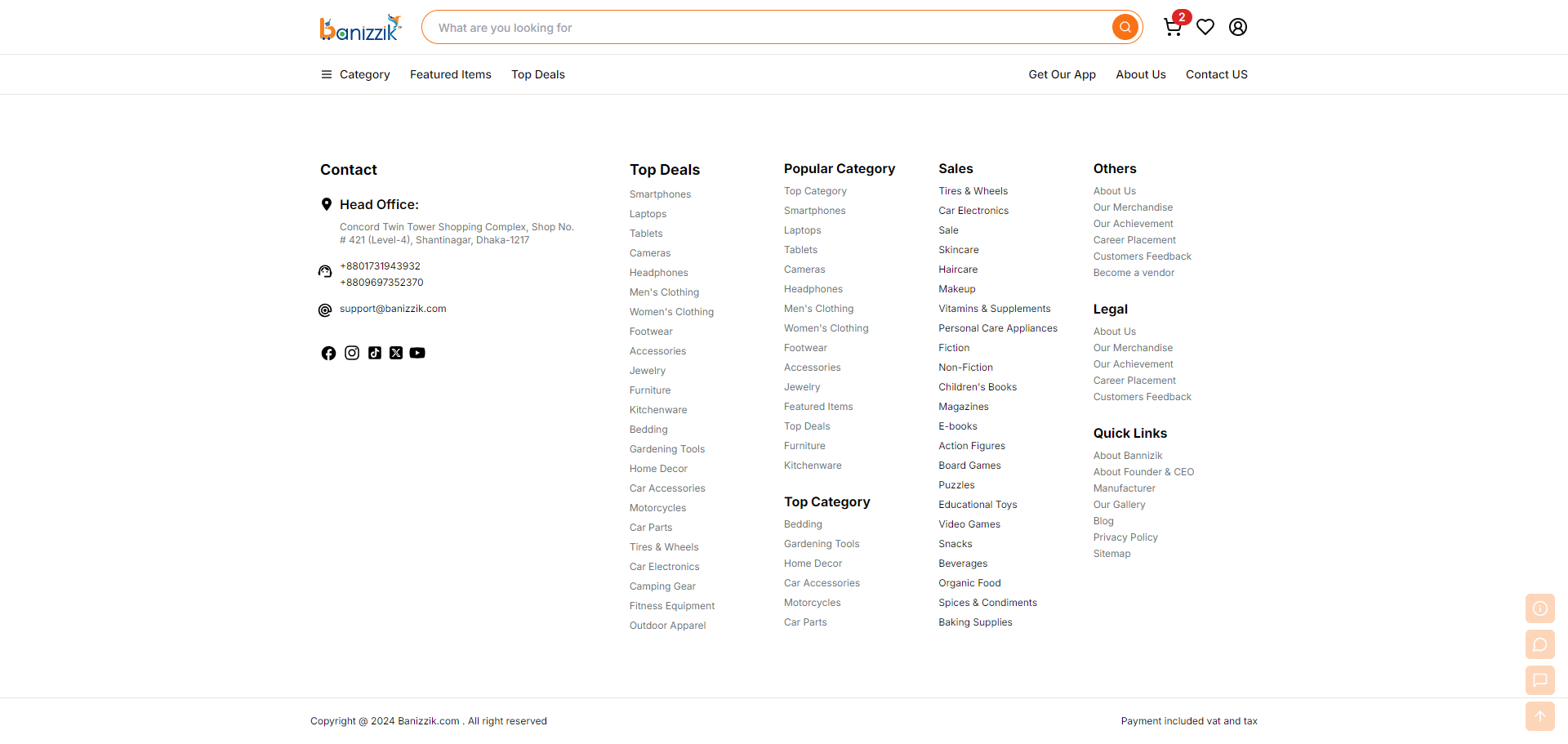Click the Privacy Policy link
The width and height of the screenshot is (1568, 744).
pyautogui.click(x=1125, y=537)
